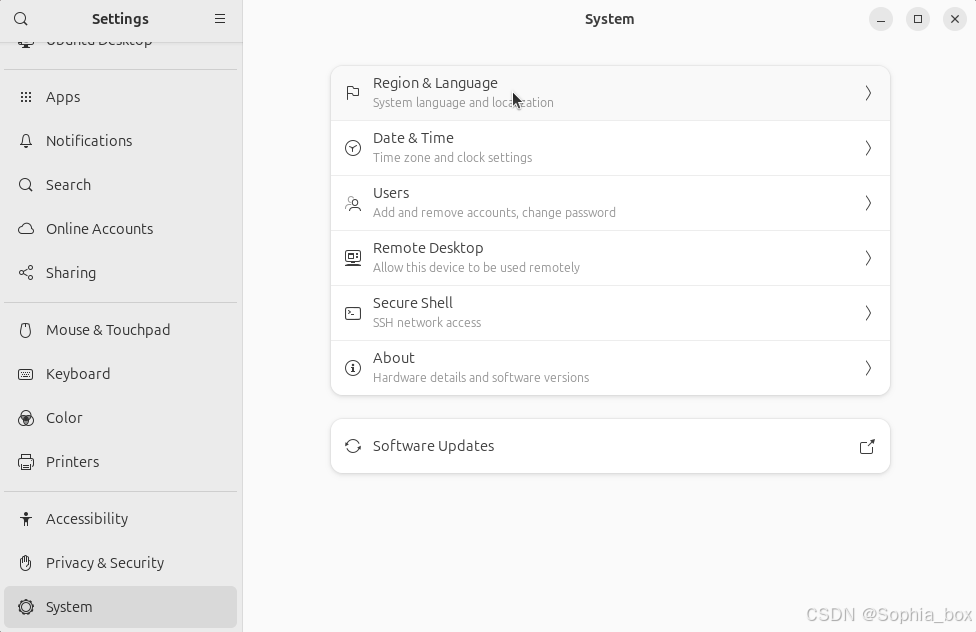Switch to the Keyboard settings panel
Image resolution: width=976 pixels, height=632 pixels.
pos(78,374)
